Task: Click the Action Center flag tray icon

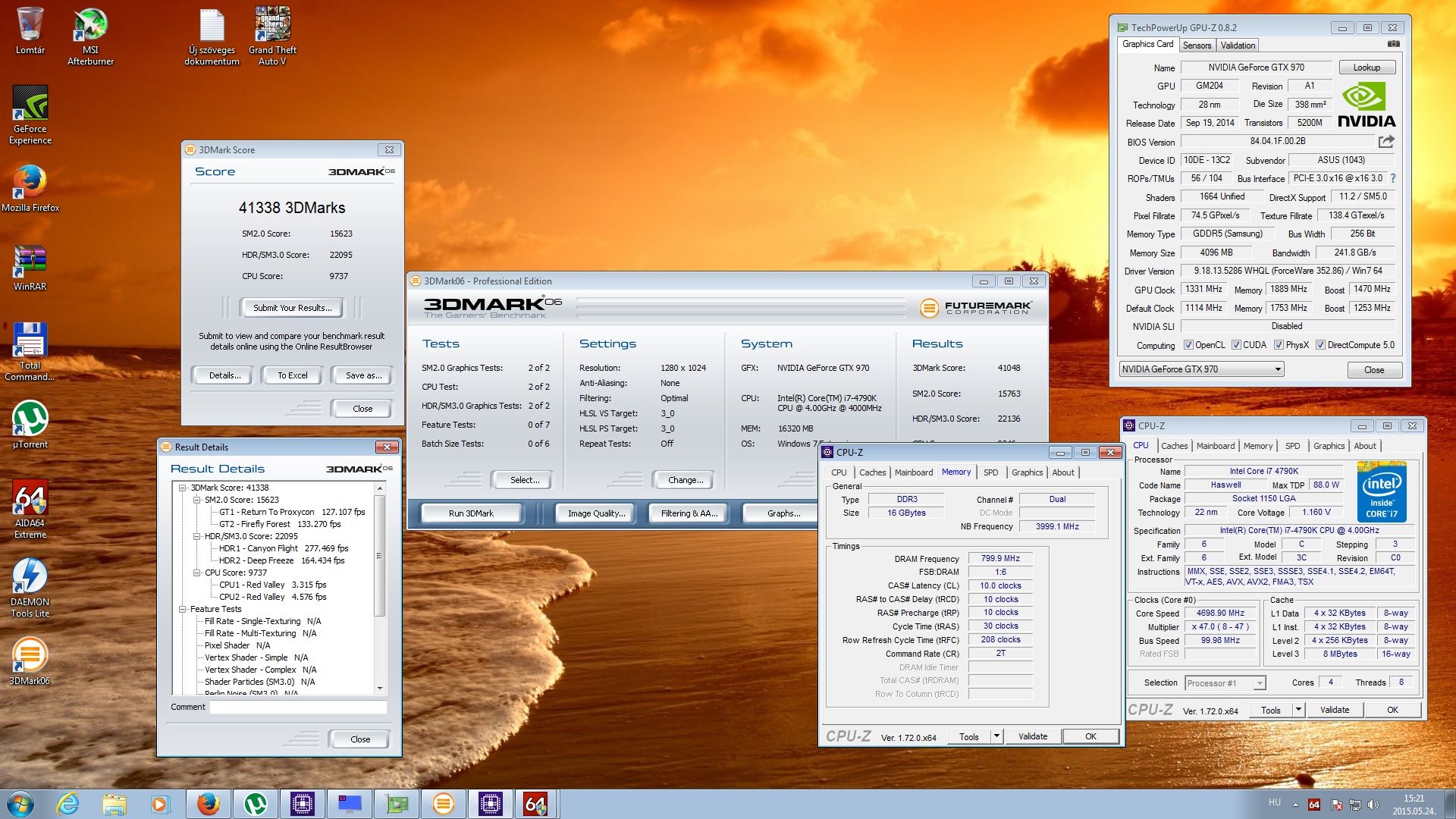Action: point(1336,804)
